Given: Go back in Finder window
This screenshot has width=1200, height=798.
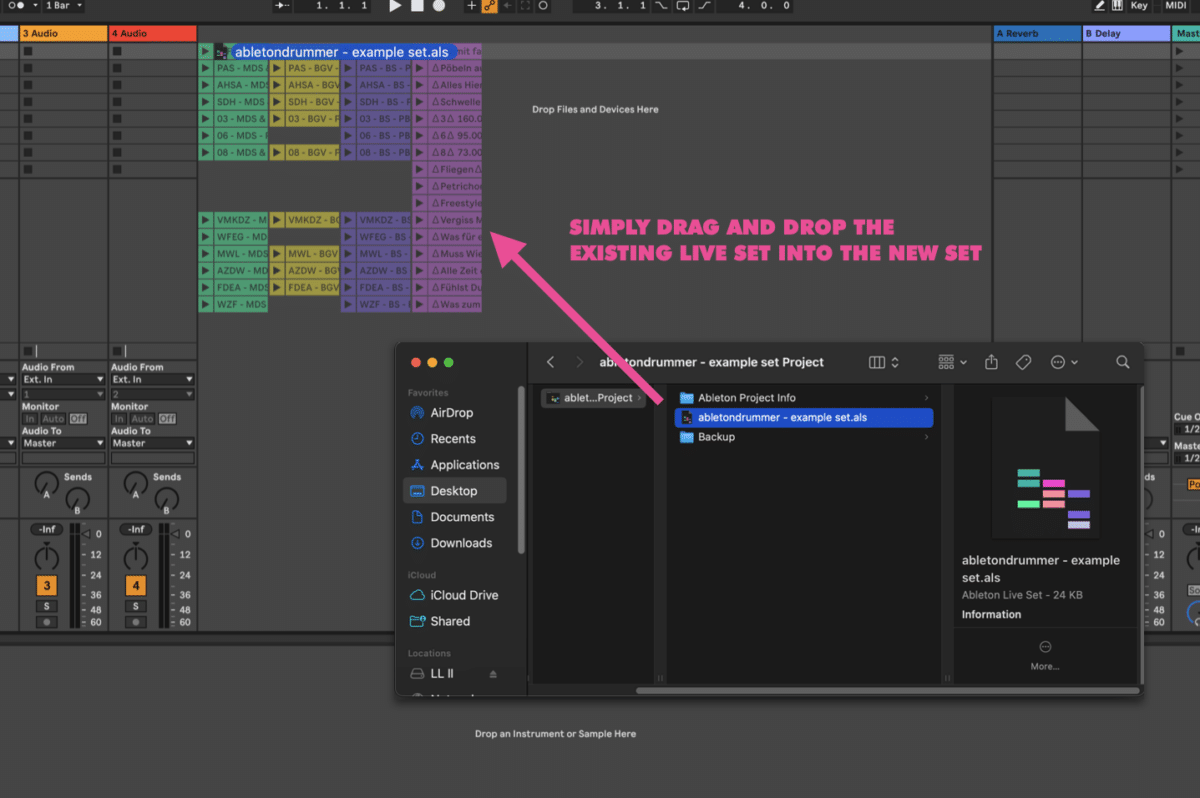Looking at the screenshot, I should coord(550,362).
